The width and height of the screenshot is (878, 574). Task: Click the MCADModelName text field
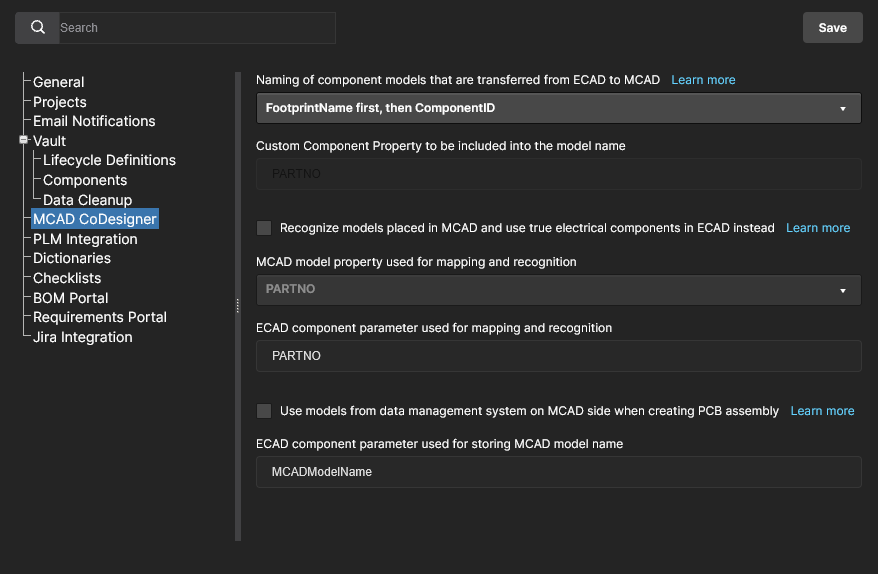pyautogui.click(x=558, y=472)
